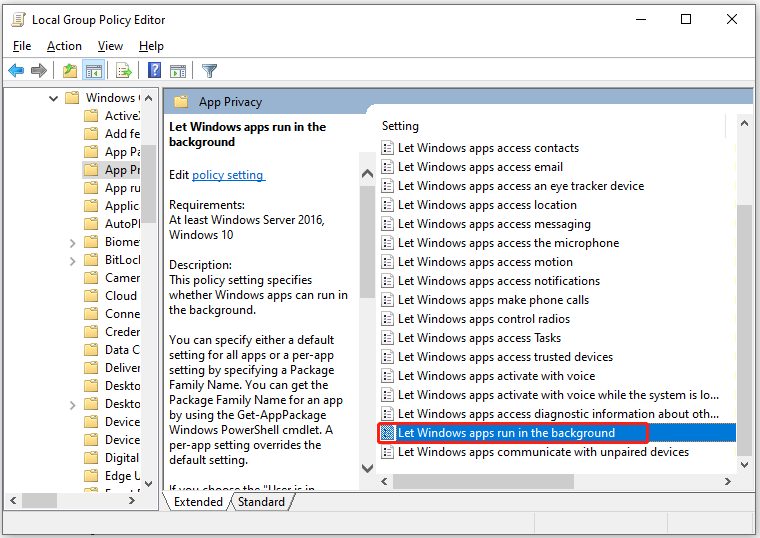Viewport: 760px width, 538px height.
Task: Click policy icon for access Tasks
Action: 387,338
